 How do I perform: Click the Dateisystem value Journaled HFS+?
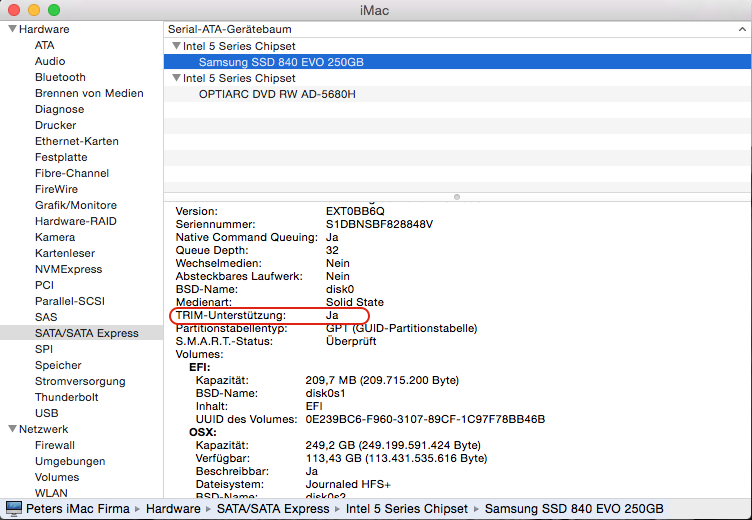[348, 484]
